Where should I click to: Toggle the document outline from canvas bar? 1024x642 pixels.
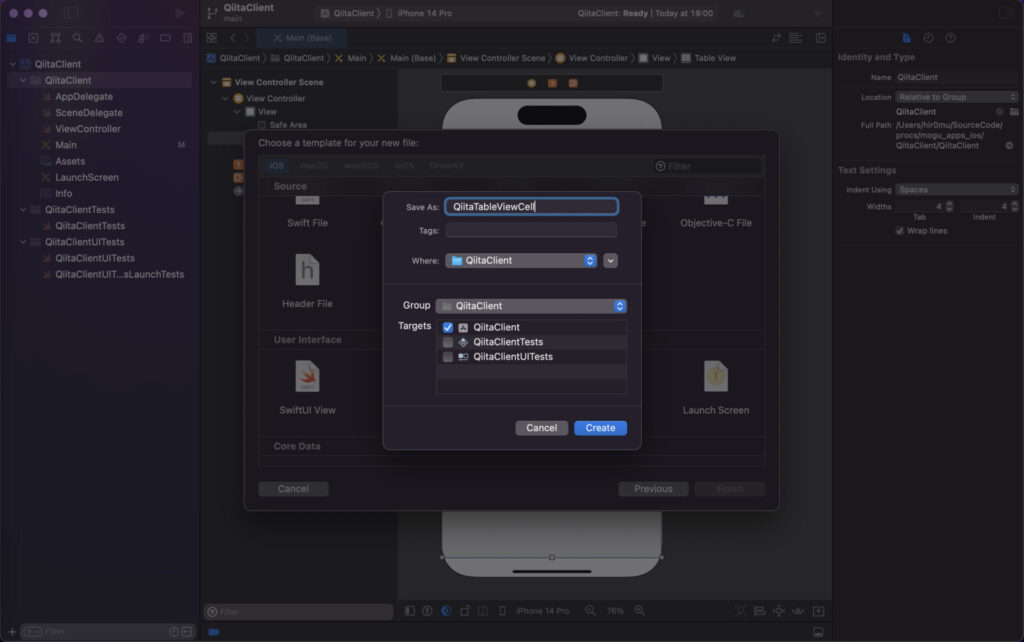(409, 611)
